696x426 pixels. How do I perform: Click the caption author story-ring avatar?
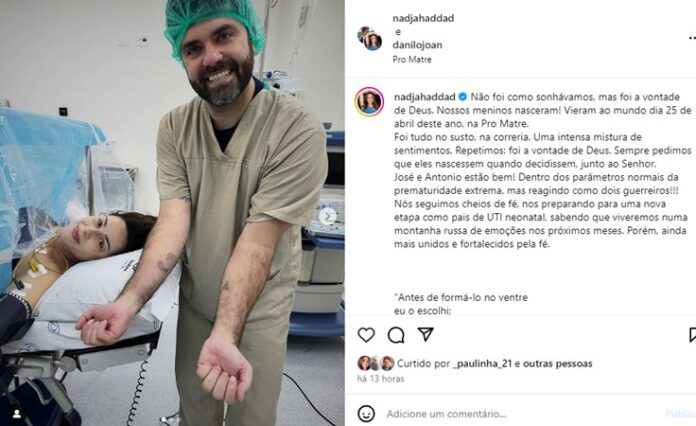369,102
